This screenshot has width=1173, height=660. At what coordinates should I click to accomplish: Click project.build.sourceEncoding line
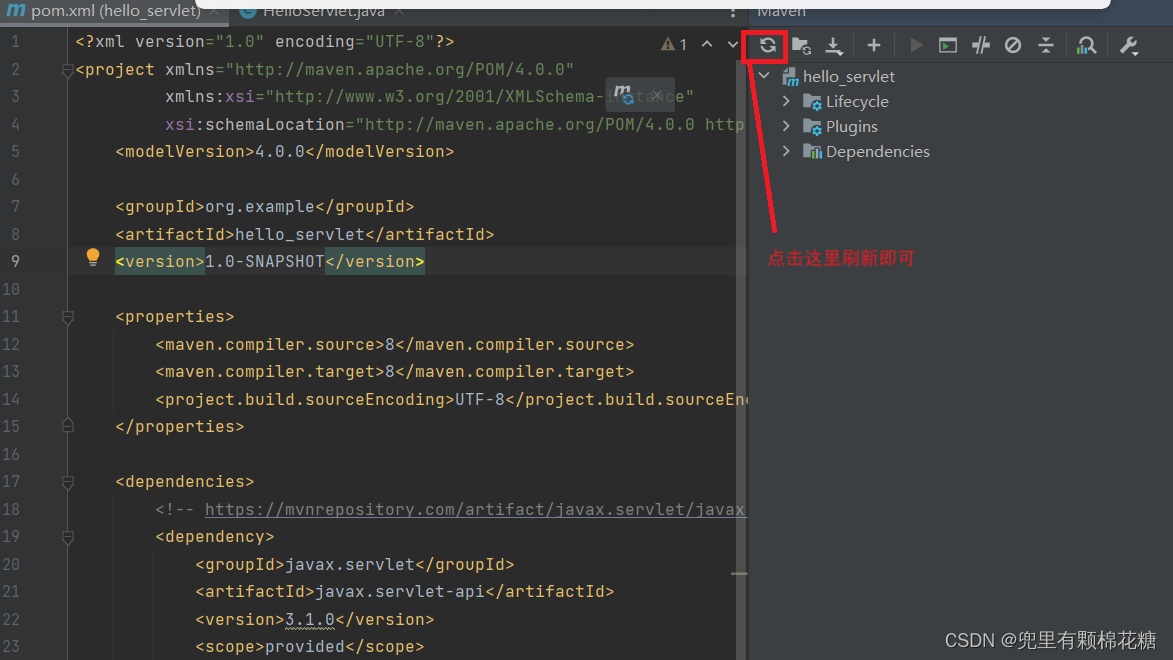[452, 400]
